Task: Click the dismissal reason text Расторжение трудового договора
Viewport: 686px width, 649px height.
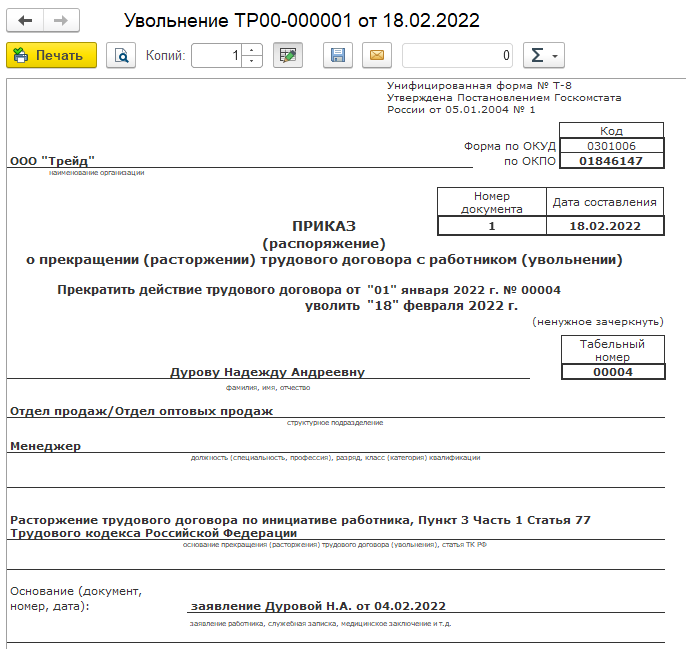Action: coord(300,526)
